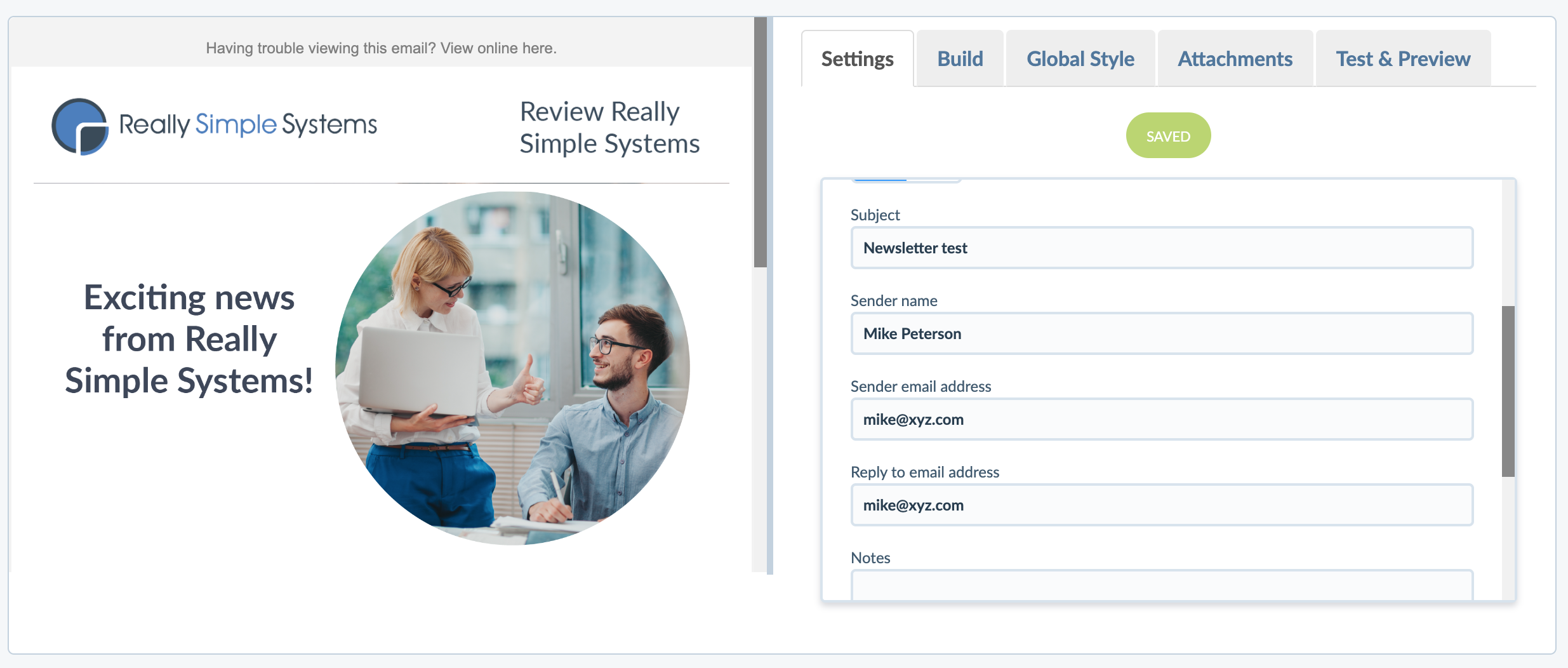Click the Reply to email address label
The height and width of the screenshot is (668, 1568).
pos(925,472)
